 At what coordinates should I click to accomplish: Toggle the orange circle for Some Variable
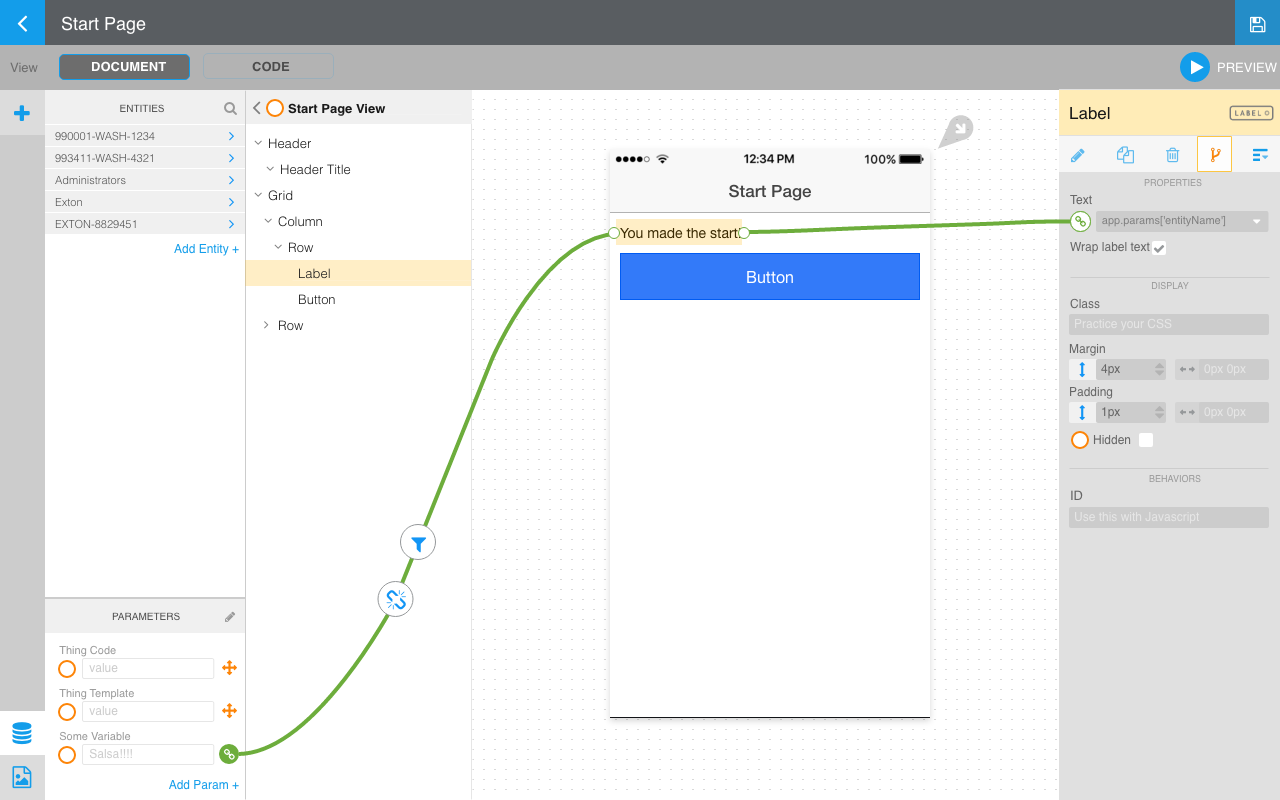[x=67, y=754]
